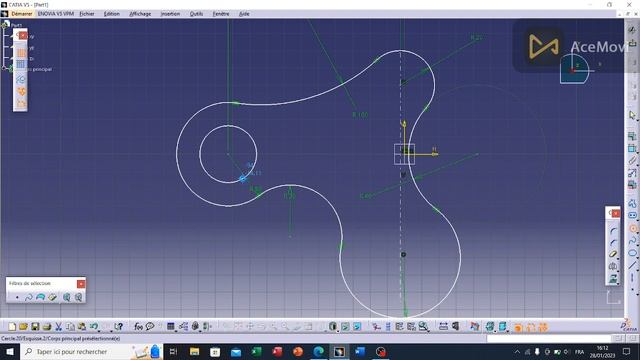
Task: Open the Formula f(x) tool
Action: click(138, 327)
